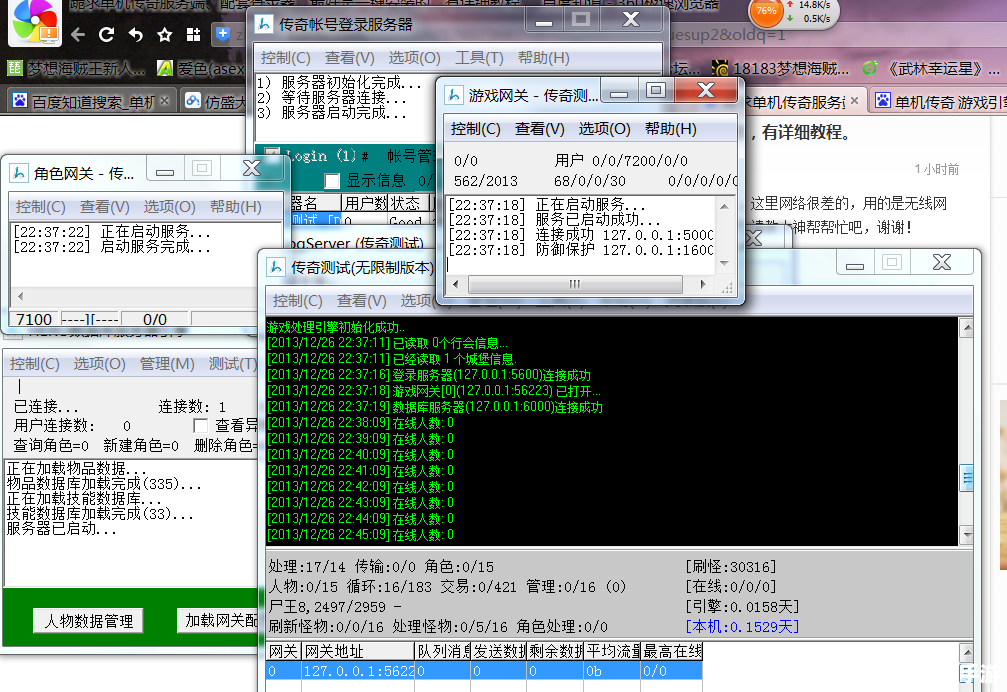Open 控制(C) menu in 传奇帐号登录服务器 window

point(285,58)
